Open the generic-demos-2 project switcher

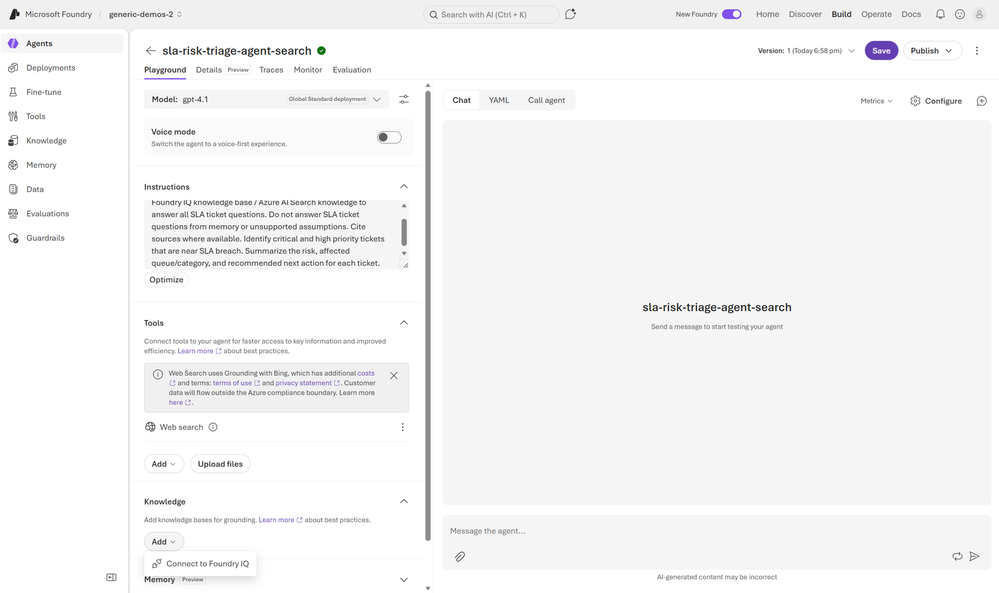[145, 14]
